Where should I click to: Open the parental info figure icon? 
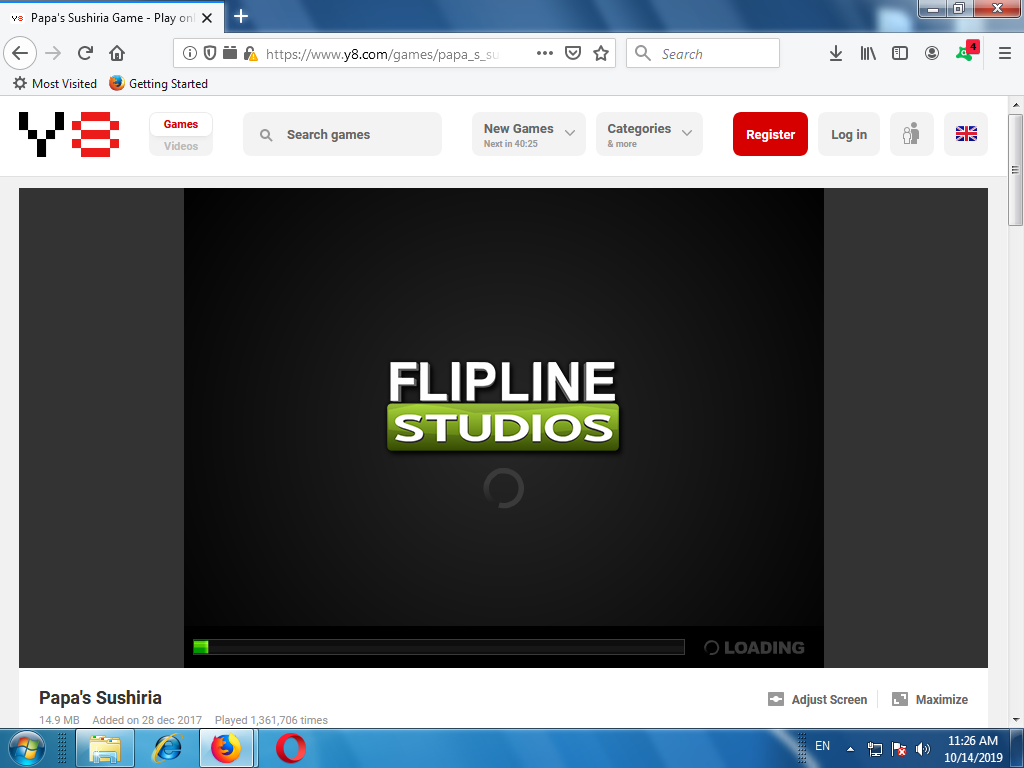coord(912,134)
